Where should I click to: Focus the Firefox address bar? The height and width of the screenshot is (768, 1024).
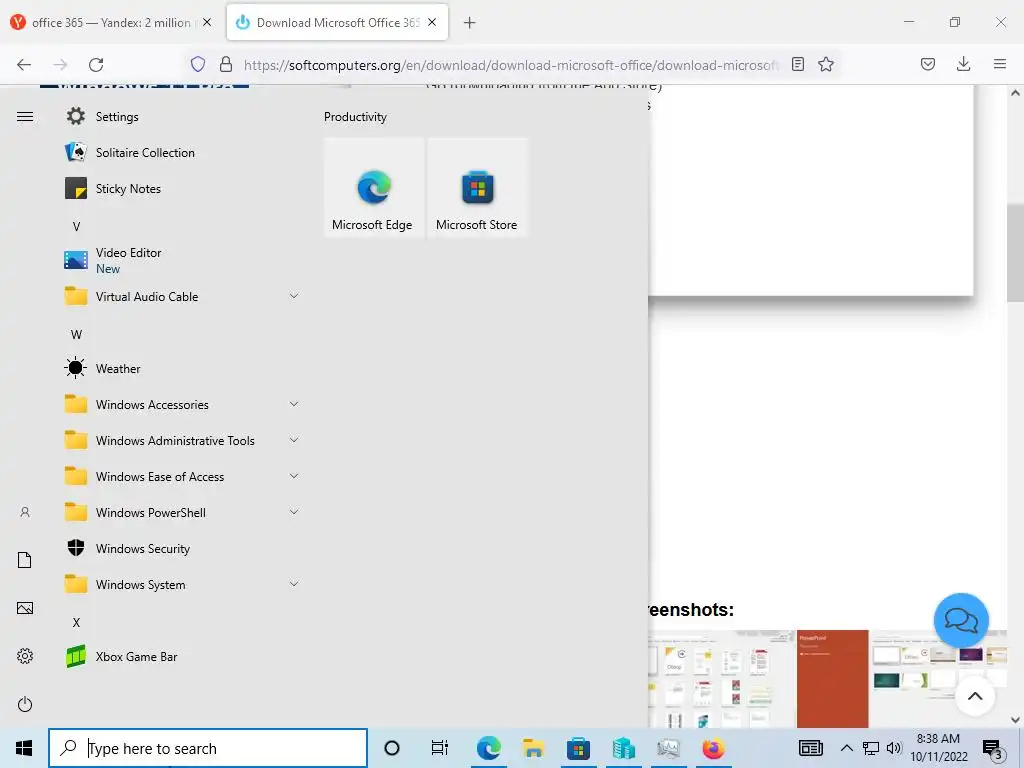point(509,65)
